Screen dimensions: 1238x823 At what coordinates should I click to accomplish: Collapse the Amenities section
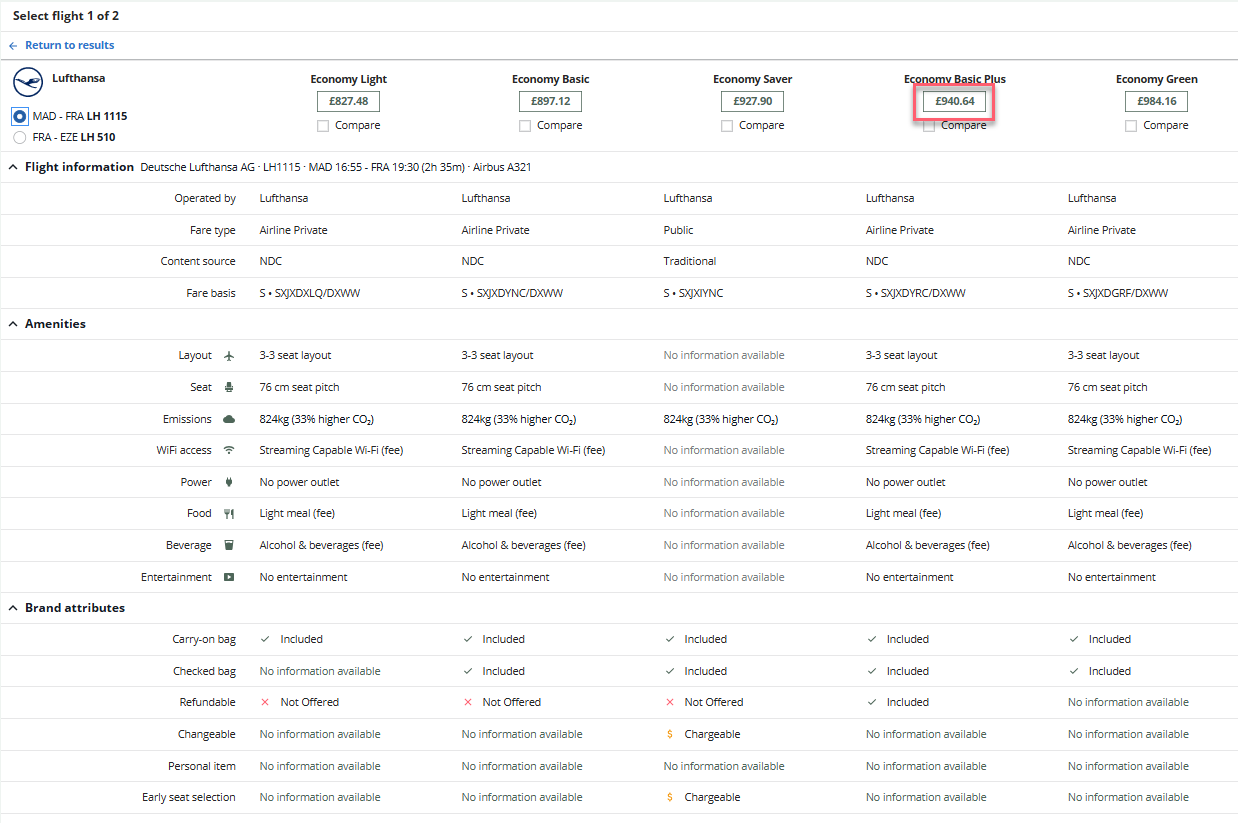tap(14, 324)
